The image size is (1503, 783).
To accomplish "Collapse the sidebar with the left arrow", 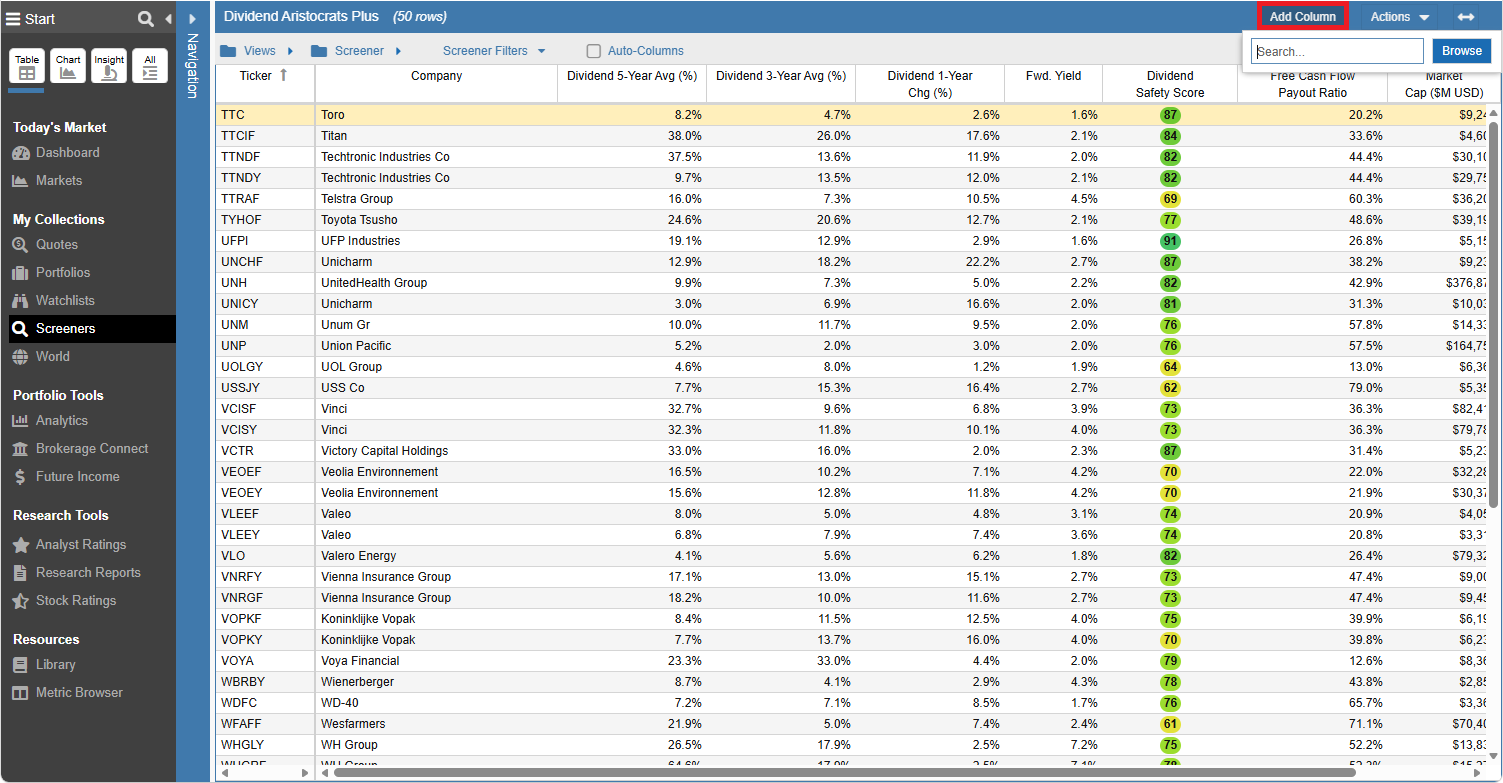I will (167, 19).
